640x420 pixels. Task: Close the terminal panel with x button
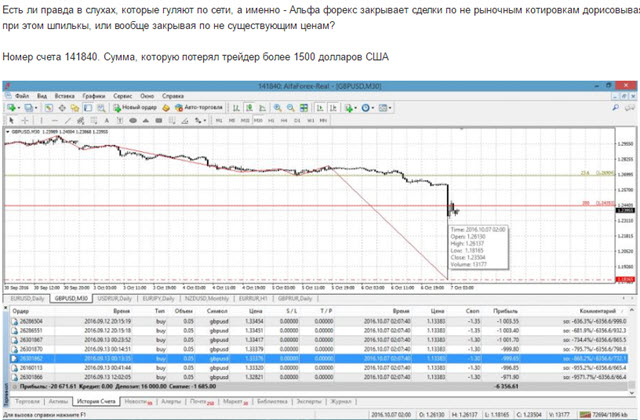(6, 307)
